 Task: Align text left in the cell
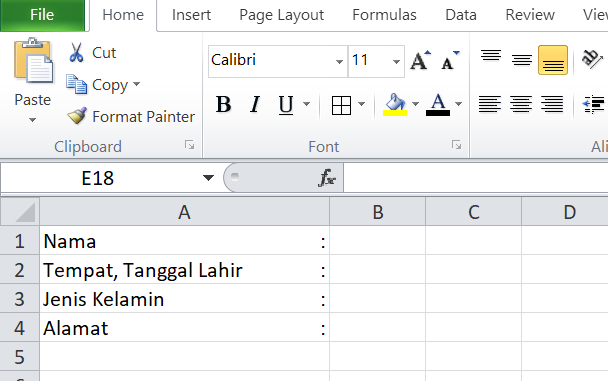click(490, 104)
